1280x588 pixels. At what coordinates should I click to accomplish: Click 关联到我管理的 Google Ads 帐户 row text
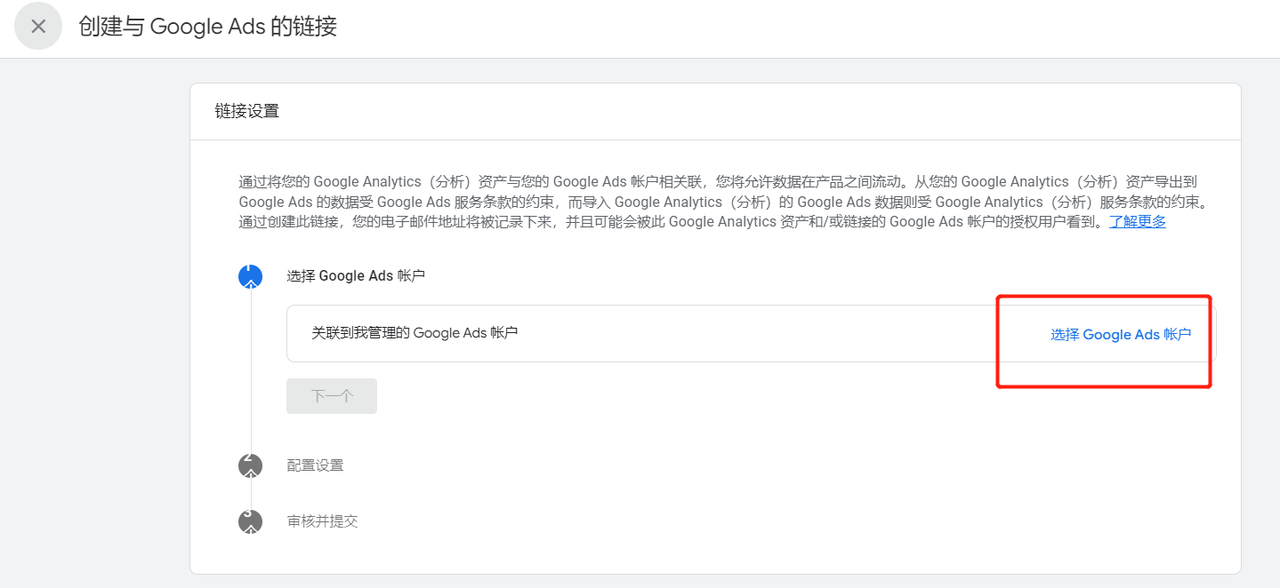click(x=415, y=333)
